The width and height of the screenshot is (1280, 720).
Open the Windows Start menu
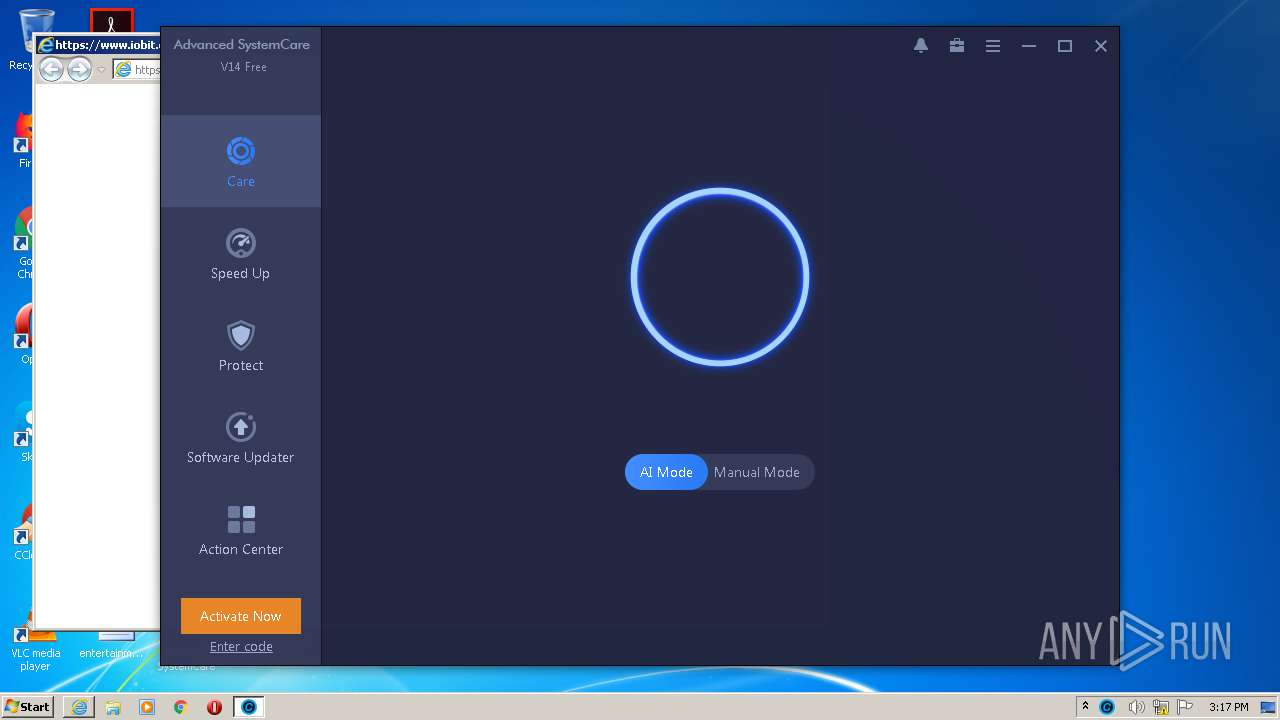(x=28, y=706)
